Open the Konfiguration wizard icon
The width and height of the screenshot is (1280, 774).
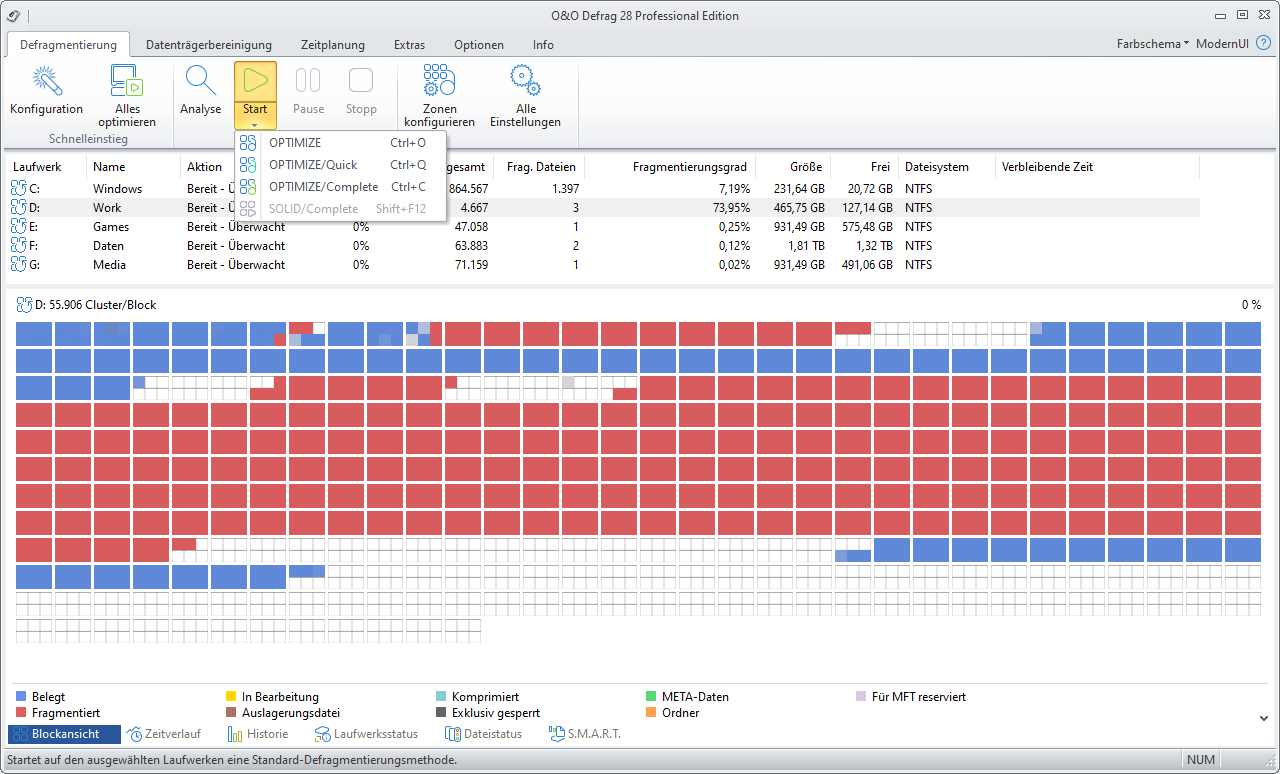(46, 81)
